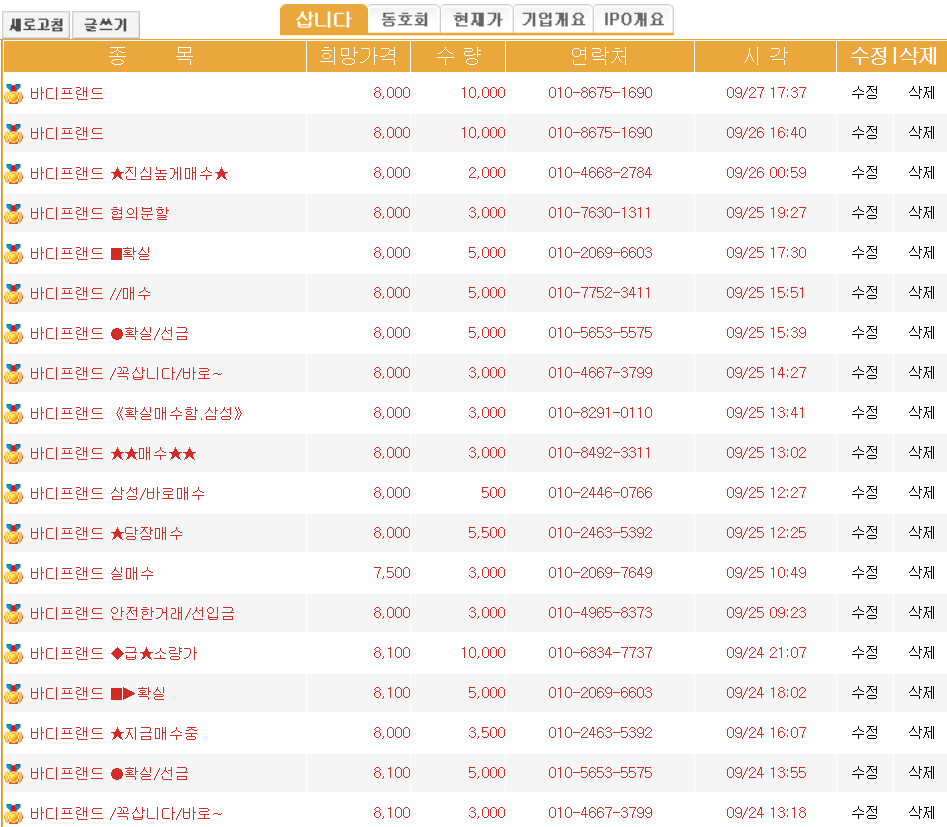Click phone number 010-7630-1311

[599, 213]
